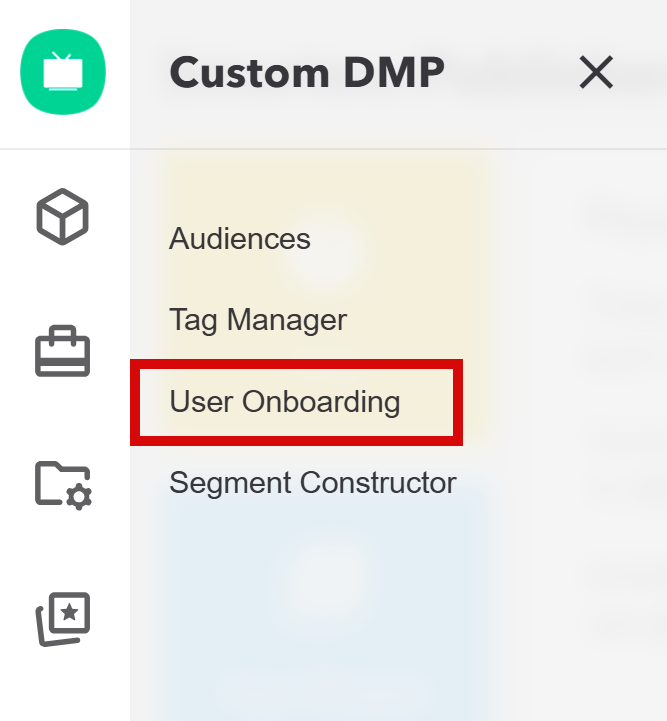Open the folder with gear icon
This screenshot has width=667, height=721.
63,485
